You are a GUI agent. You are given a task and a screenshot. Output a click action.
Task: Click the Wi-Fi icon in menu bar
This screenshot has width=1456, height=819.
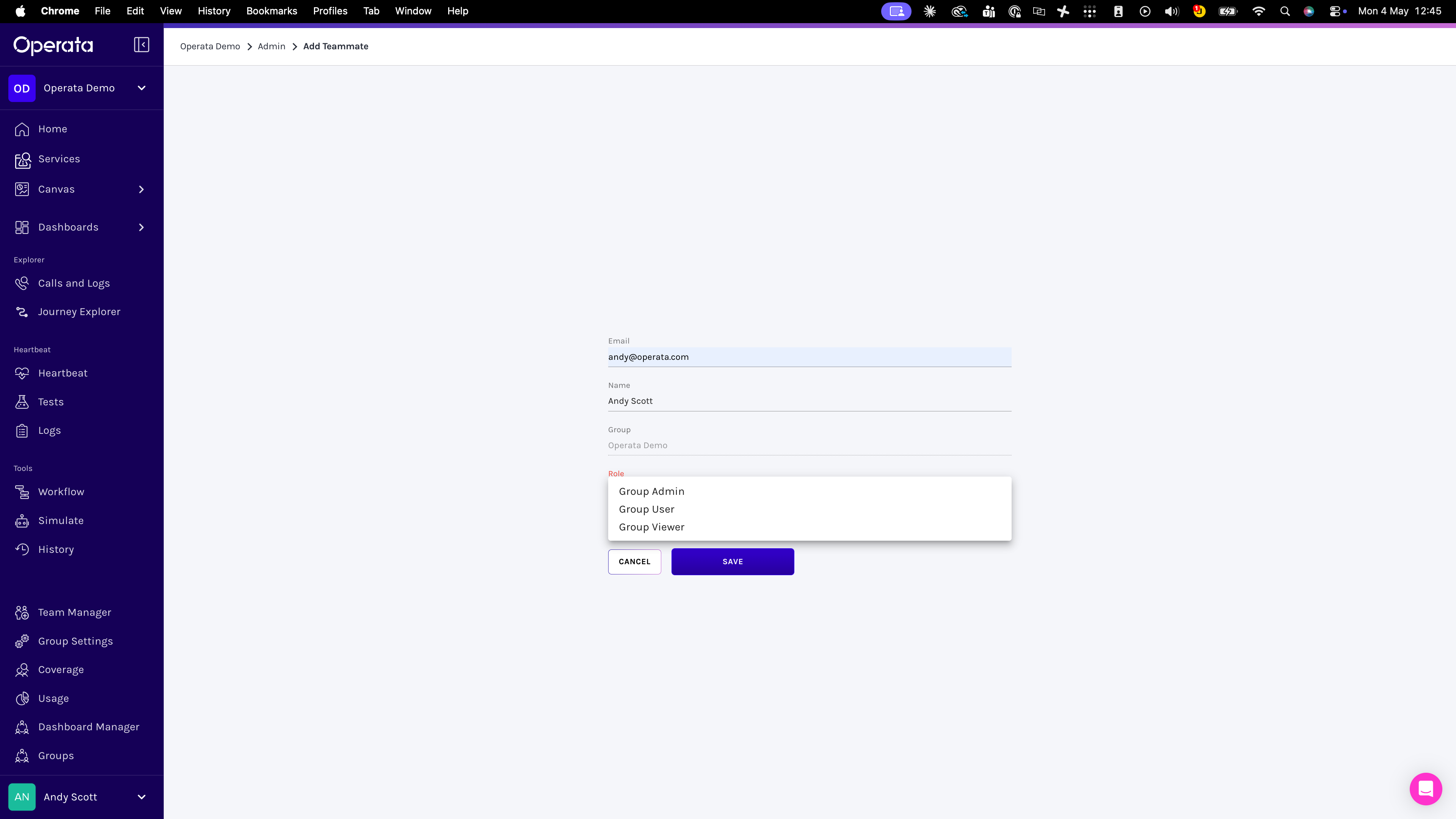1258,11
